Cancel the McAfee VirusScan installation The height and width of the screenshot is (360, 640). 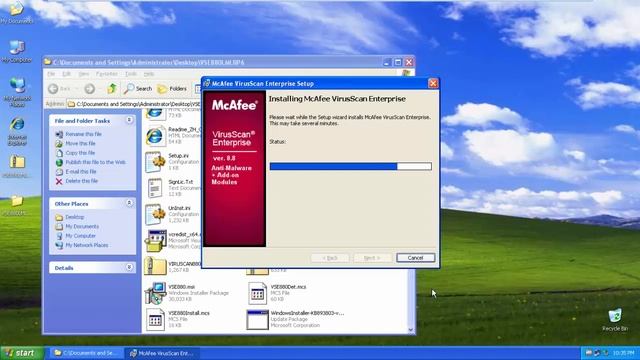416,258
